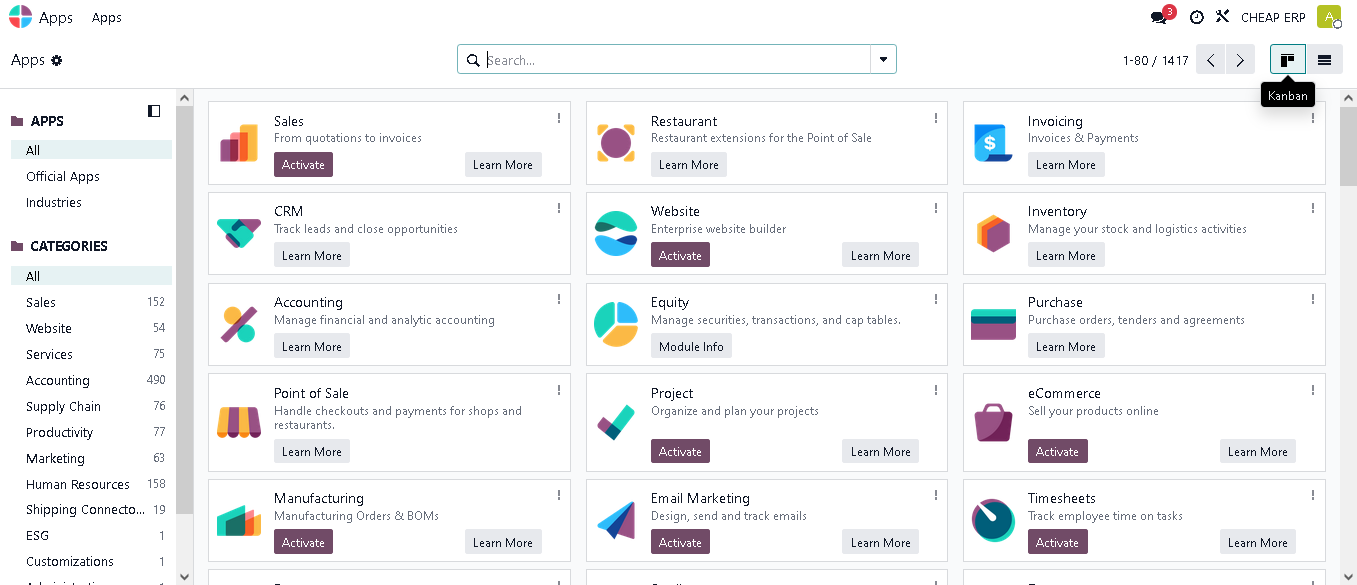Collapse the left filter sidebar panel
The image size is (1357, 585).
[x=154, y=111]
